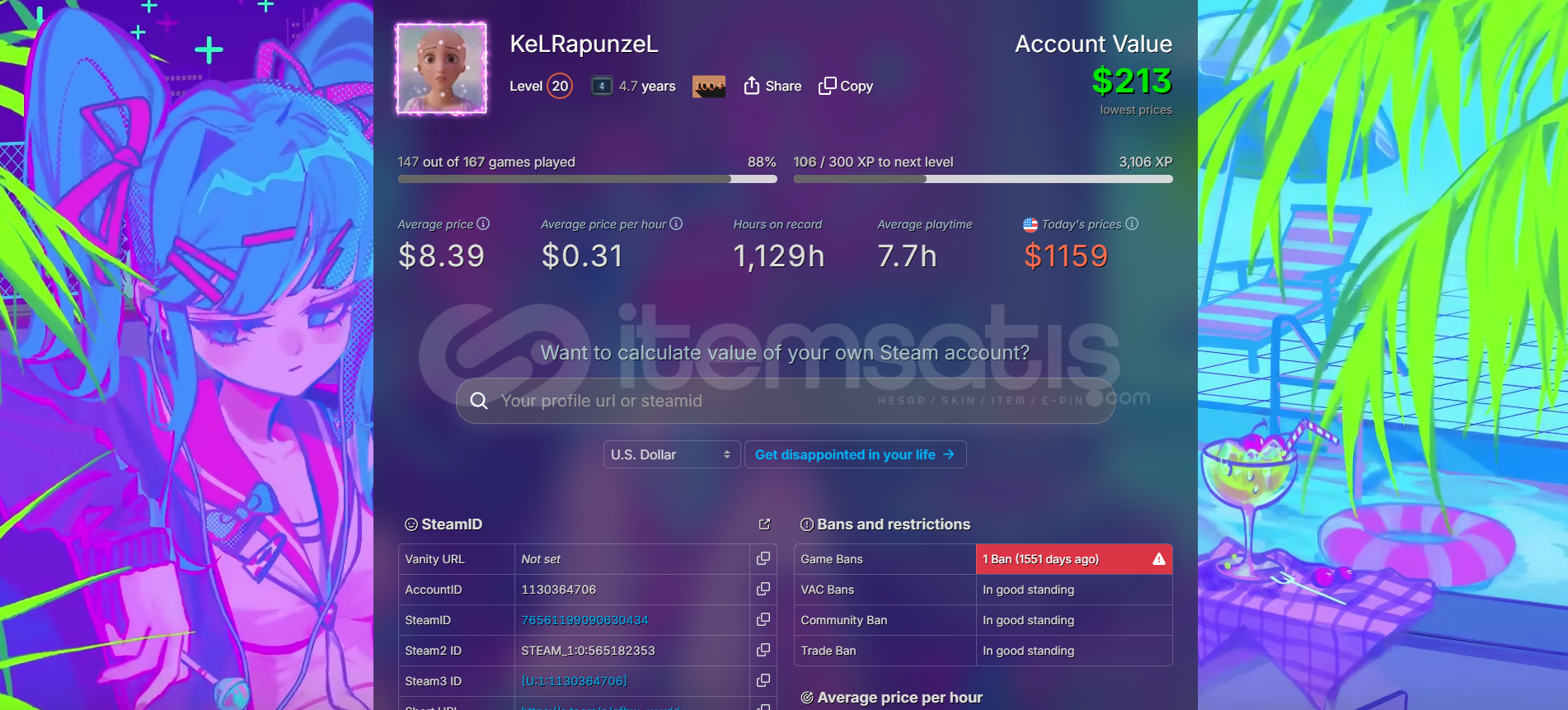The width and height of the screenshot is (1568, 710).
Task: Focus the profile url or steamid field
Action: (x=785, y=401)
